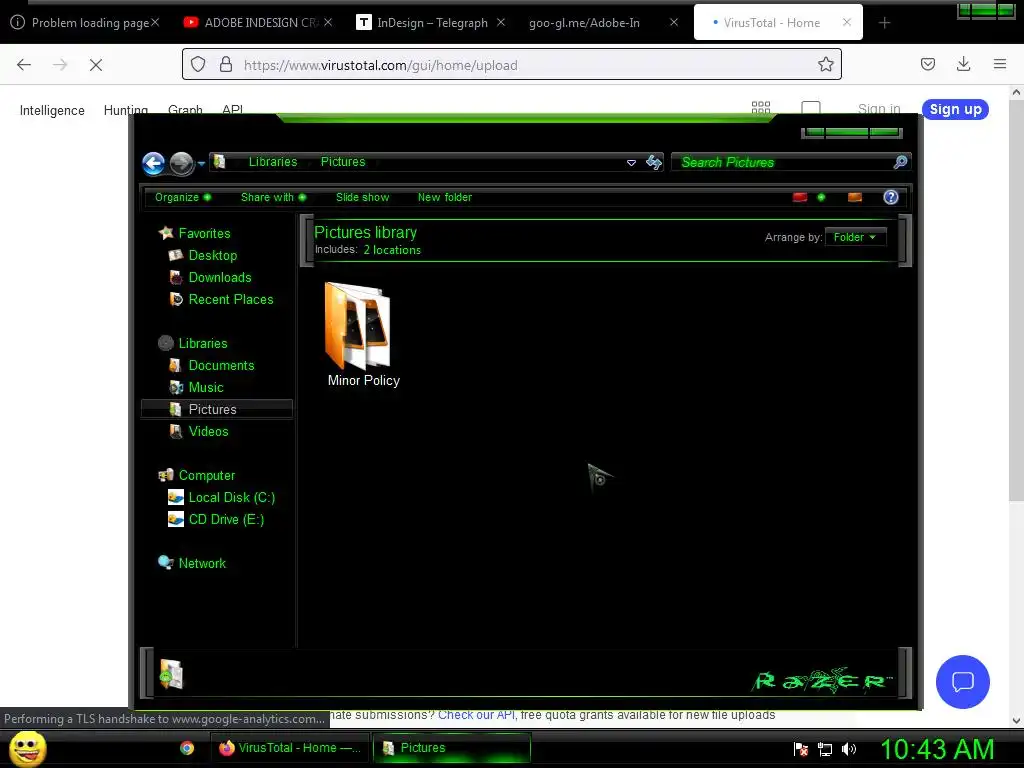Open Local Disk (C:)
Viewport: 1024px width, 768px height.
coord(231,498)
